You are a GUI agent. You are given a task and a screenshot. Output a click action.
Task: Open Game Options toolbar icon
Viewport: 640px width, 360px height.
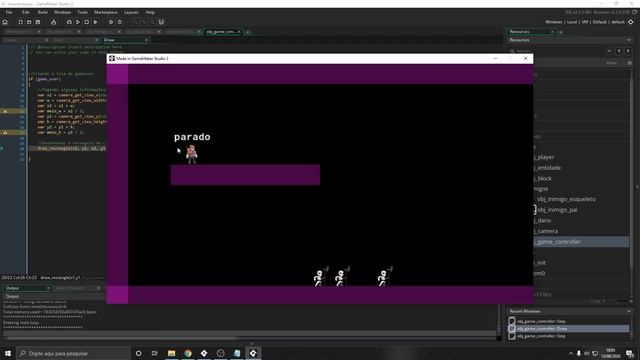coord(111,22)
